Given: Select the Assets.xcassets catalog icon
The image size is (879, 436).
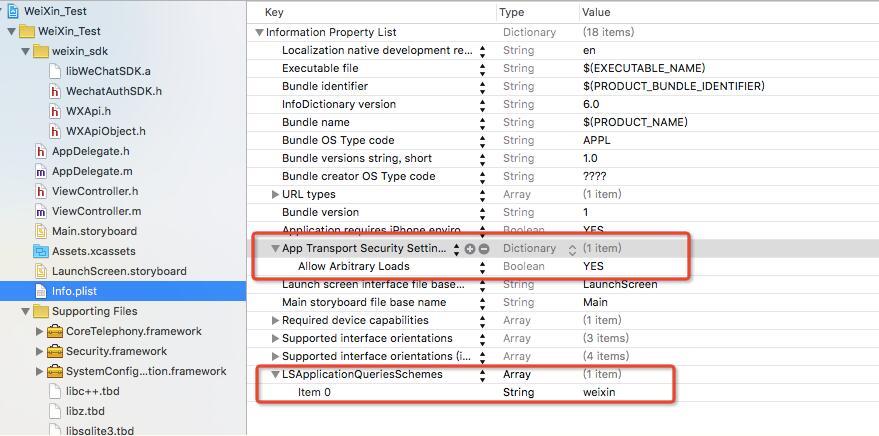Looking at the screenshot, I should point(41,251).
